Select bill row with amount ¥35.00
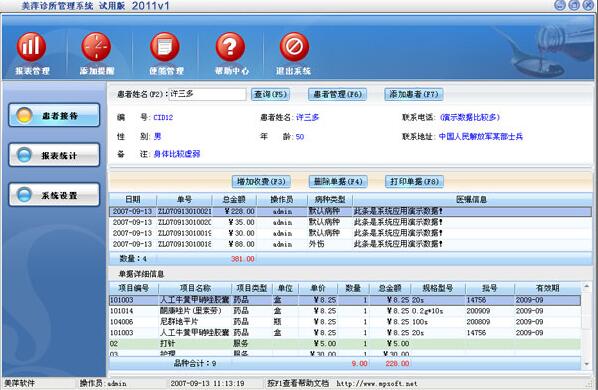 point(350,222)
